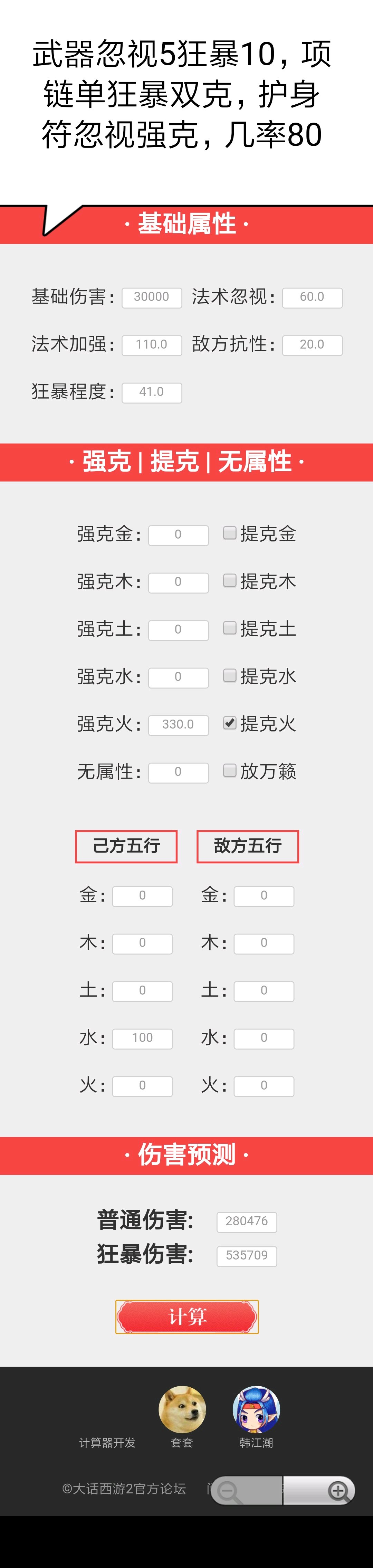Toggle the 放万籁 checkbox

point(229,771)
